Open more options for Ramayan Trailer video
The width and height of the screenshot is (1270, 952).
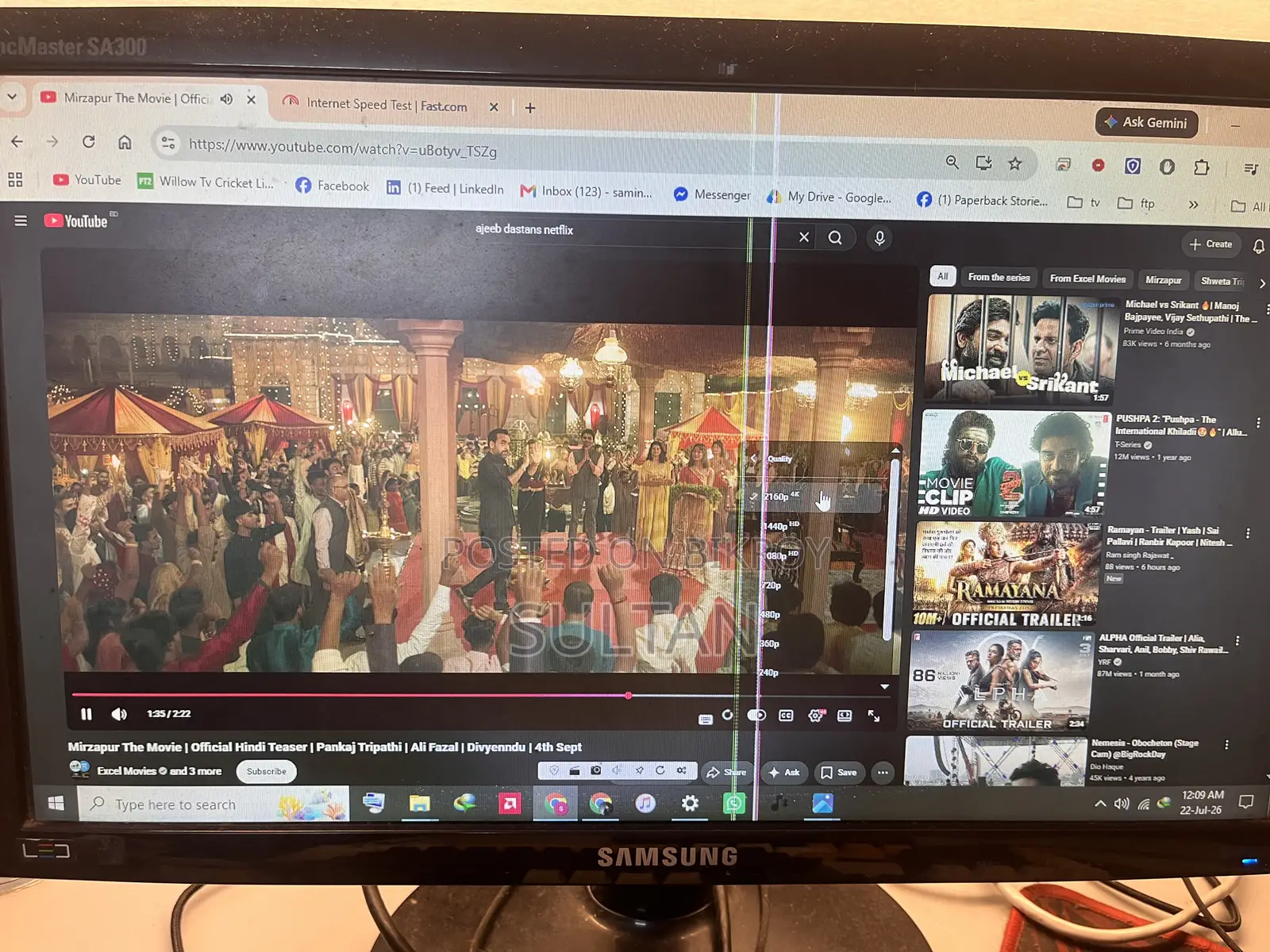(1248, 533)
